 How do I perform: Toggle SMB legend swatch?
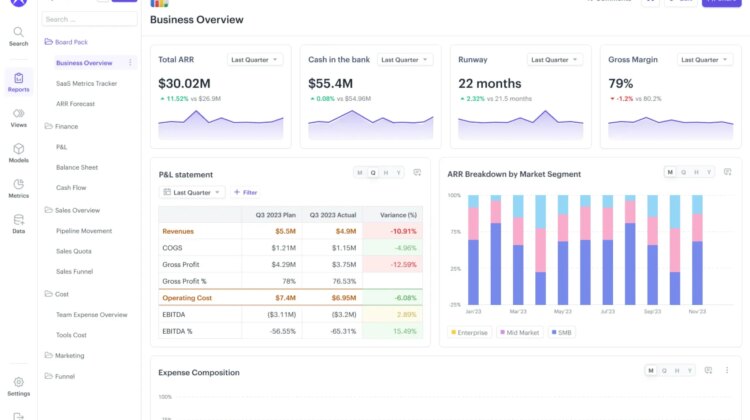[x=554, y=332]
